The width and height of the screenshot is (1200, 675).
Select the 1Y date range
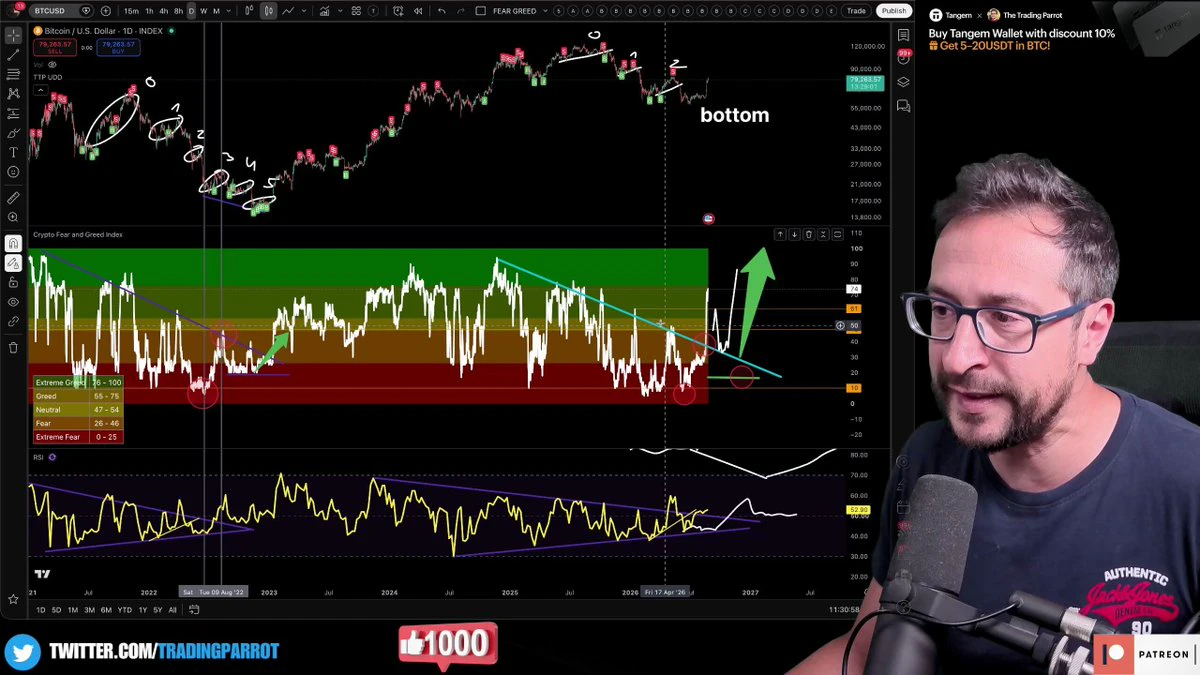coord(143,610)
